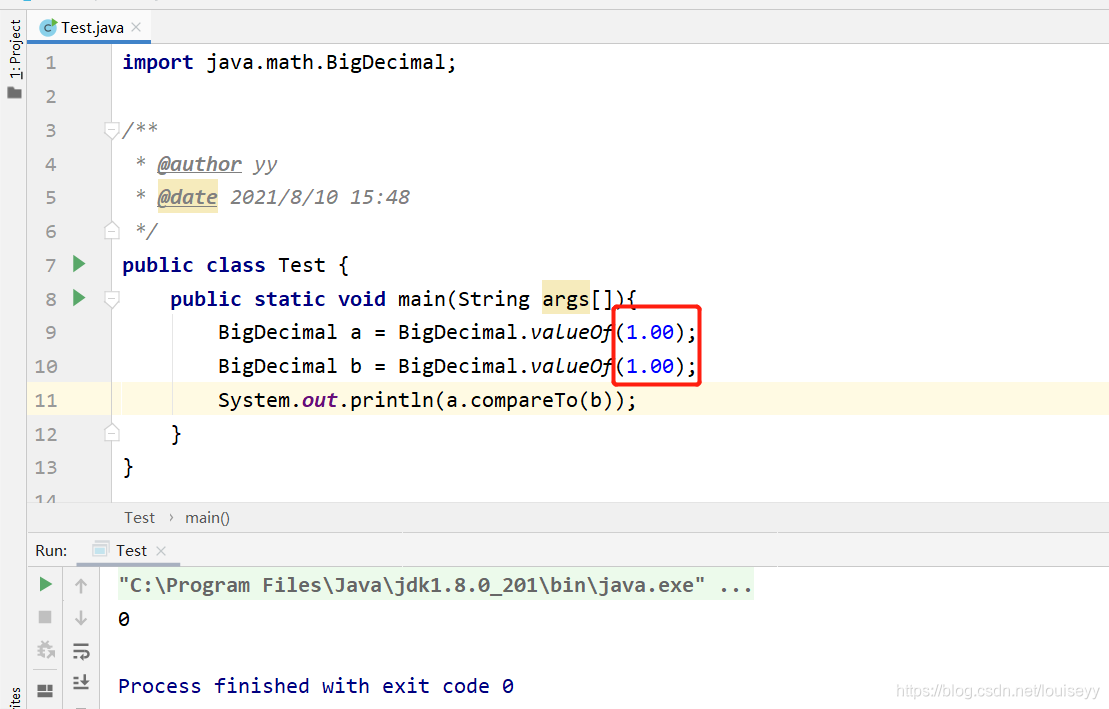1109x709 pixels.
Task: Click 'Process finished with exit code 0' text
Action: click(x=315, y=686)
